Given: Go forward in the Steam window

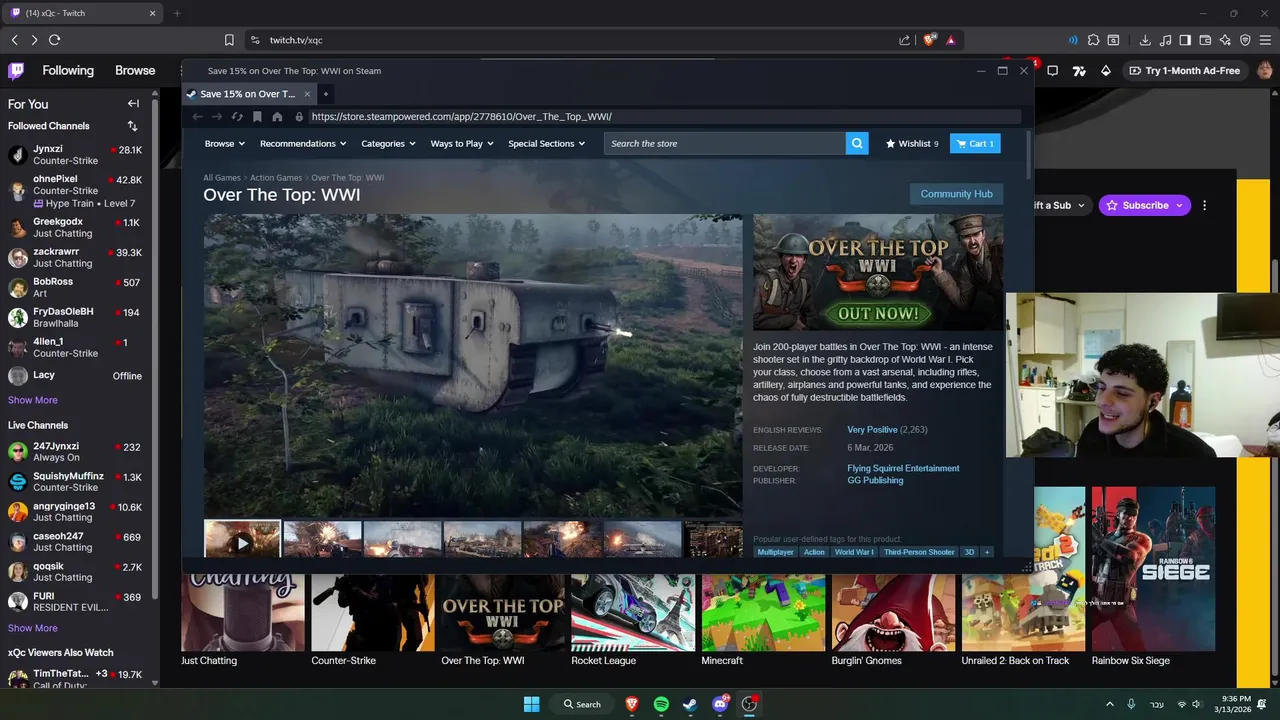Looking at the screenshot, I should pos(217,117).
